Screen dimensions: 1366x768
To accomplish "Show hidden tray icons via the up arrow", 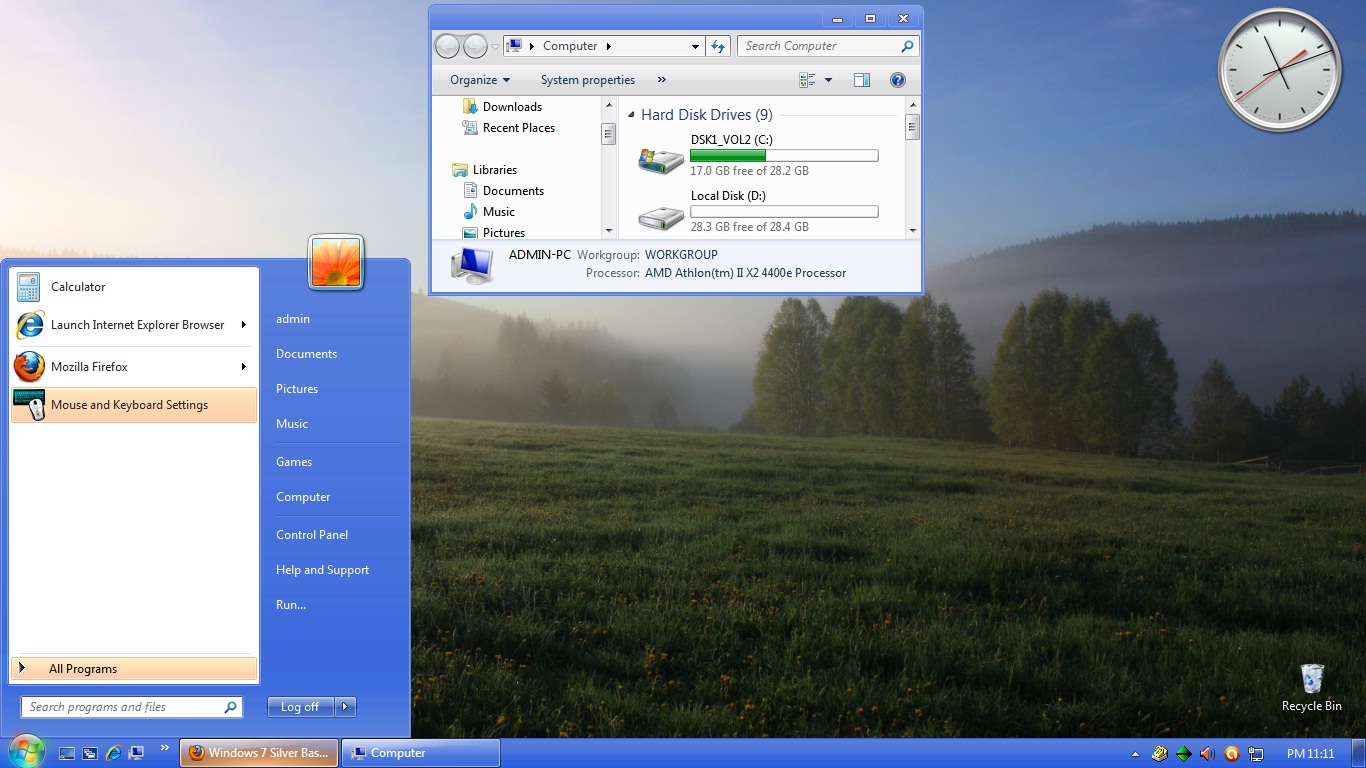I will pos(1134,753).
